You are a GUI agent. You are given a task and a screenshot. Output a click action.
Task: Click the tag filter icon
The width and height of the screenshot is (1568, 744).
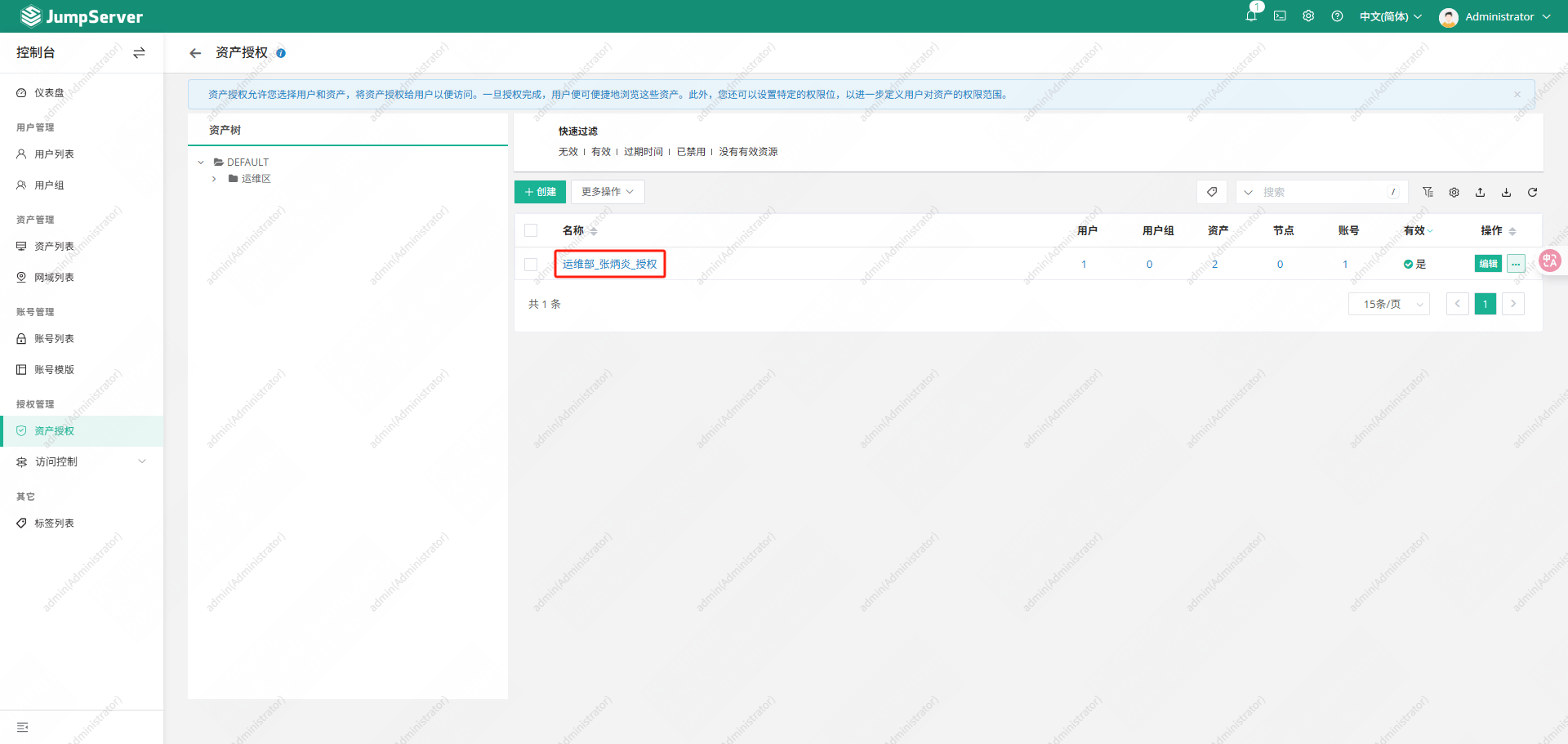1212,192
